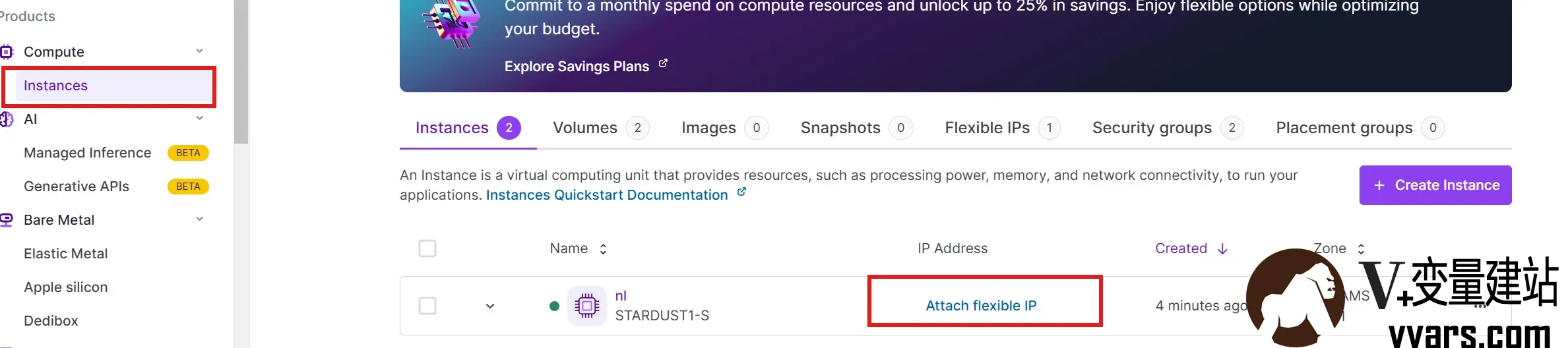
Task: Switch to the Volumes tab
Action: tap(601, 128)
